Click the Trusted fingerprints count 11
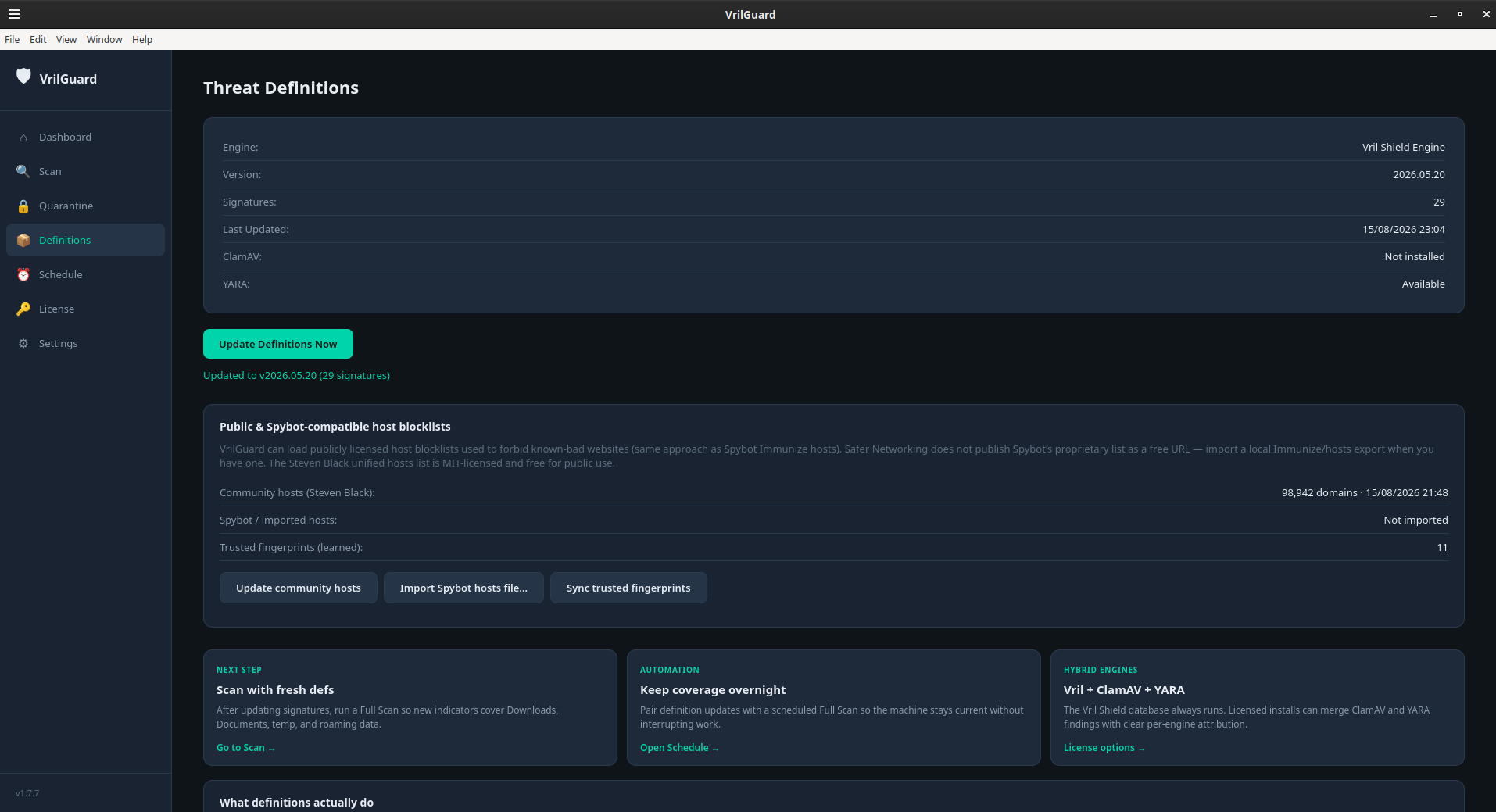The height and width of the screenshot is (812, 1496). tap(1442, 547)
